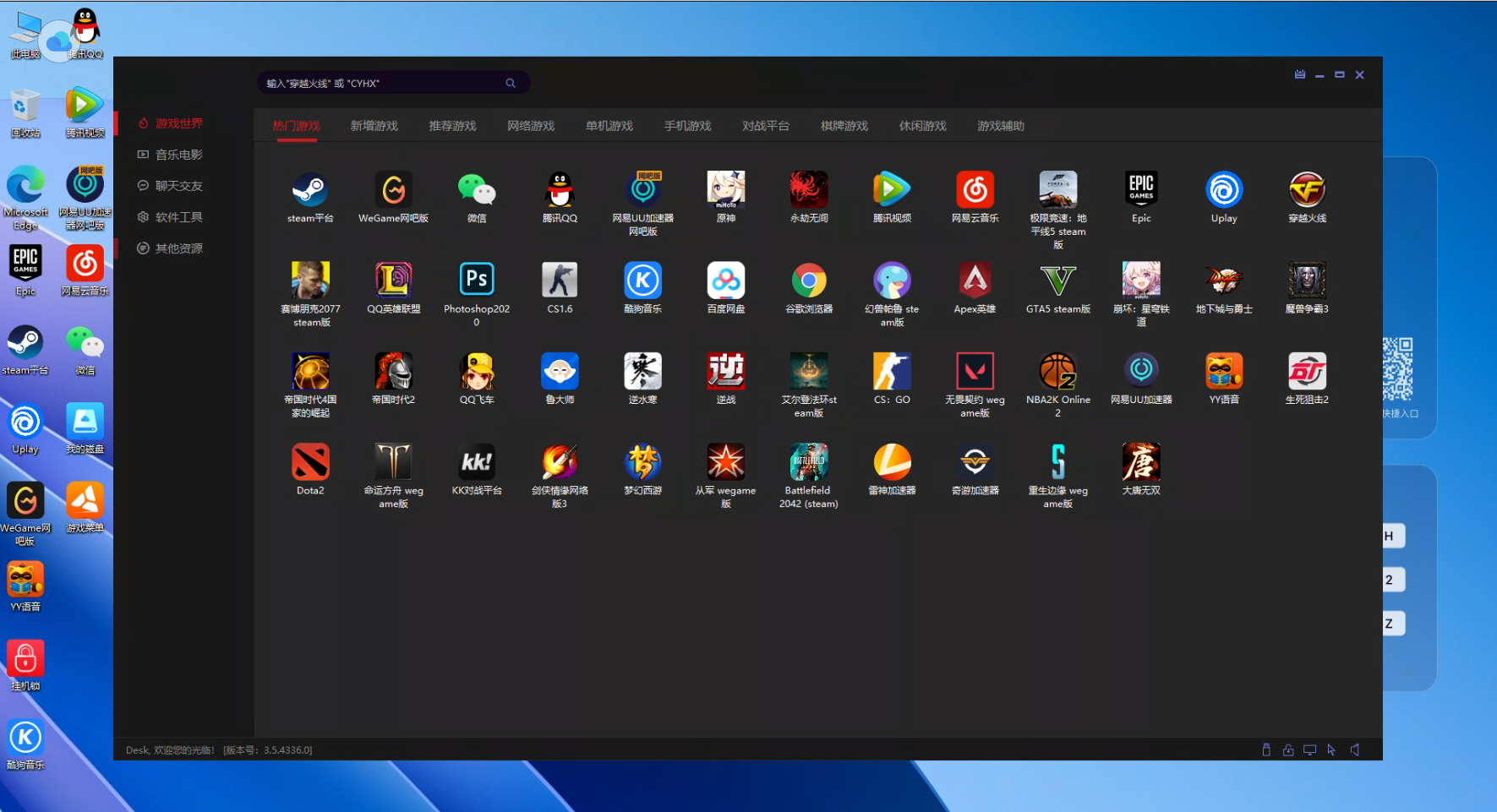The image size is (1497, 812).
Task: Click the speaker volume icon in status bar
Action: click(1355, 749)
